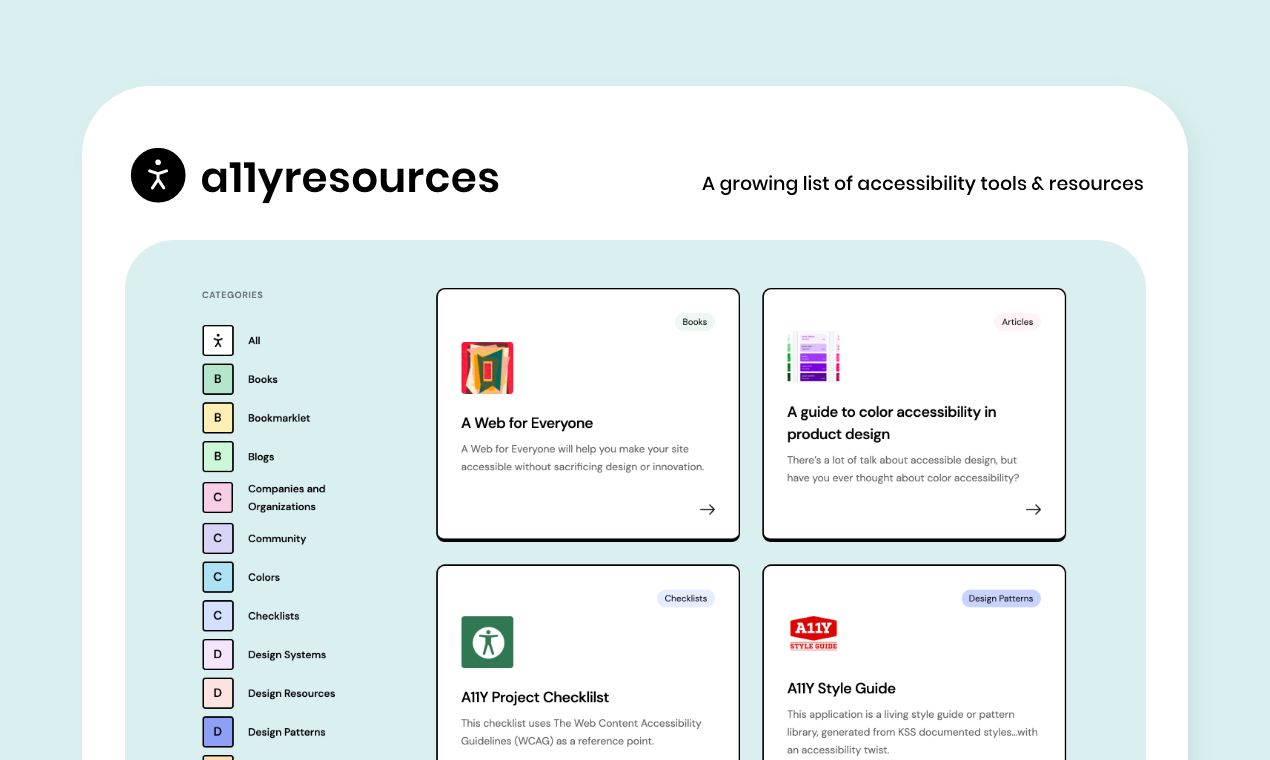
Task: Click description 'This application is a living style guide'
Action: (912, 732)
